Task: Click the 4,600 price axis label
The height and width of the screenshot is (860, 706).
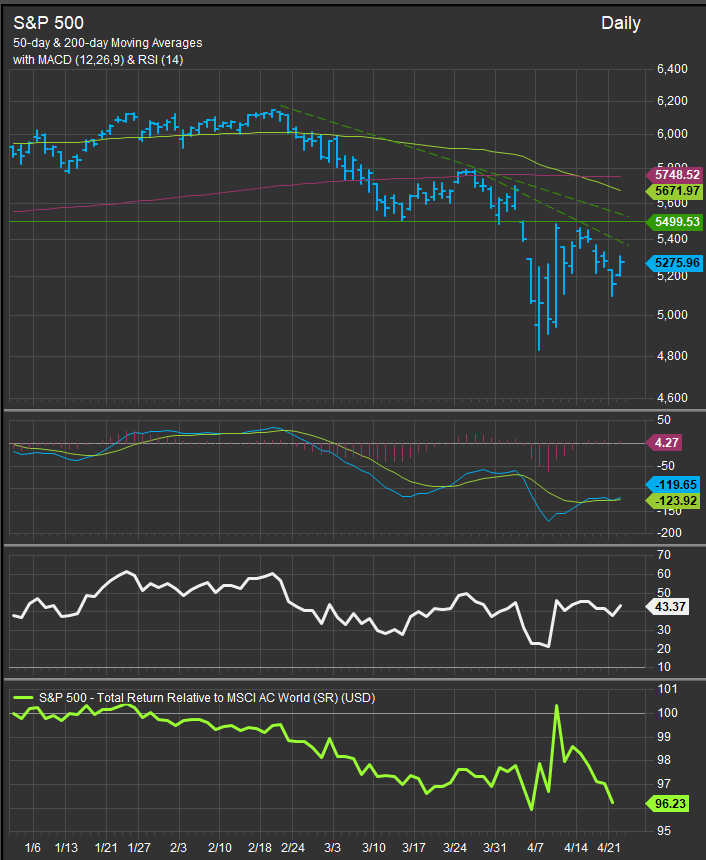Action: [672, 398]
